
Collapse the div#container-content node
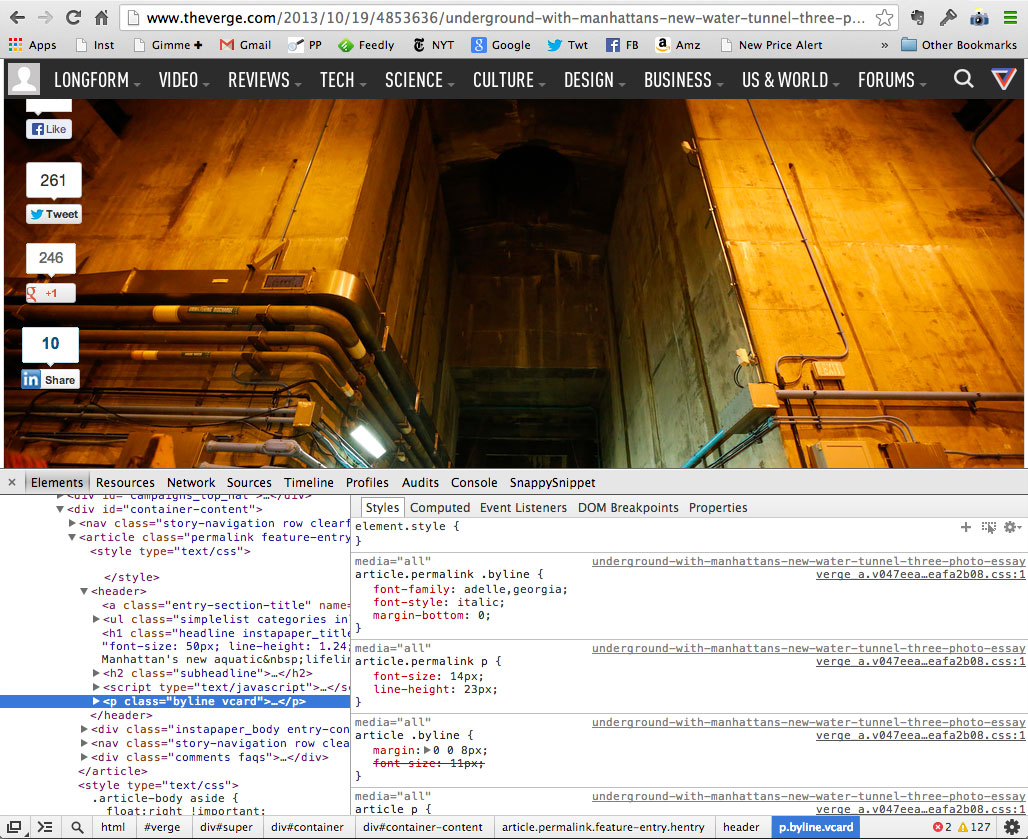pos(60,509)
